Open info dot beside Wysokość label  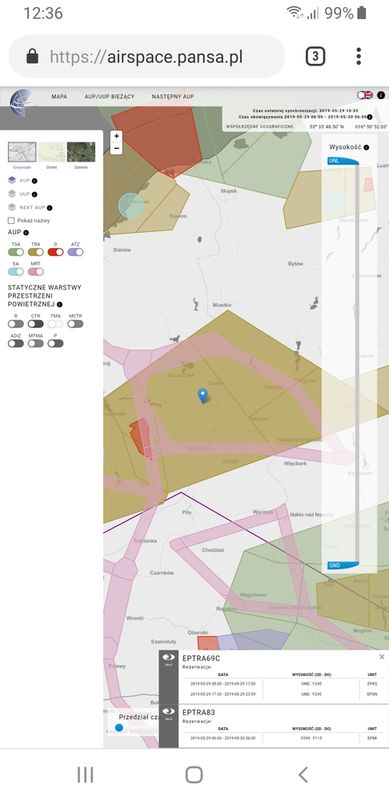pos(367,147)
